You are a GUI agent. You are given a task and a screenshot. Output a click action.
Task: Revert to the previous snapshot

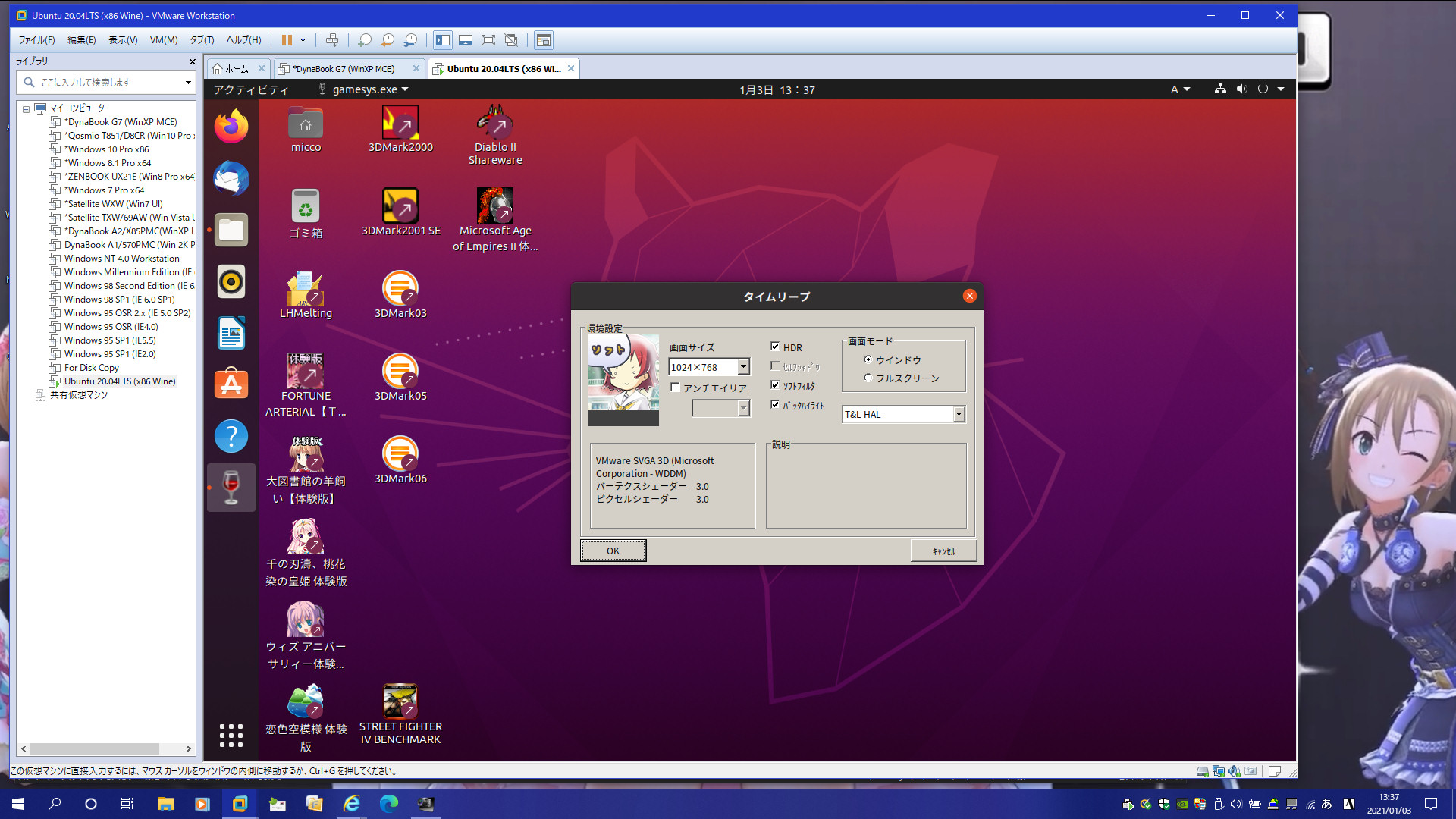tap(388, 40)
